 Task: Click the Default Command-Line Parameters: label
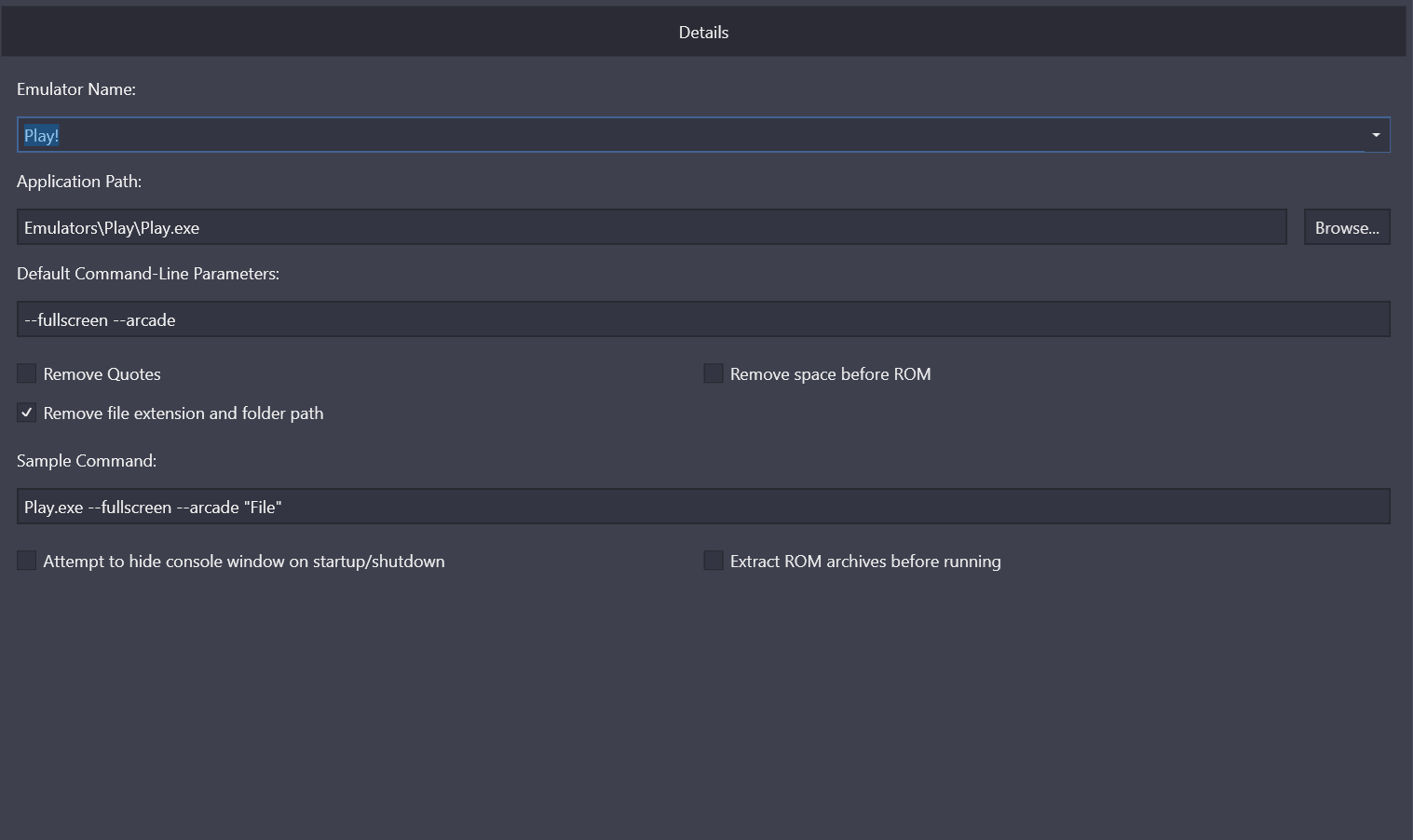click(148, 274)
